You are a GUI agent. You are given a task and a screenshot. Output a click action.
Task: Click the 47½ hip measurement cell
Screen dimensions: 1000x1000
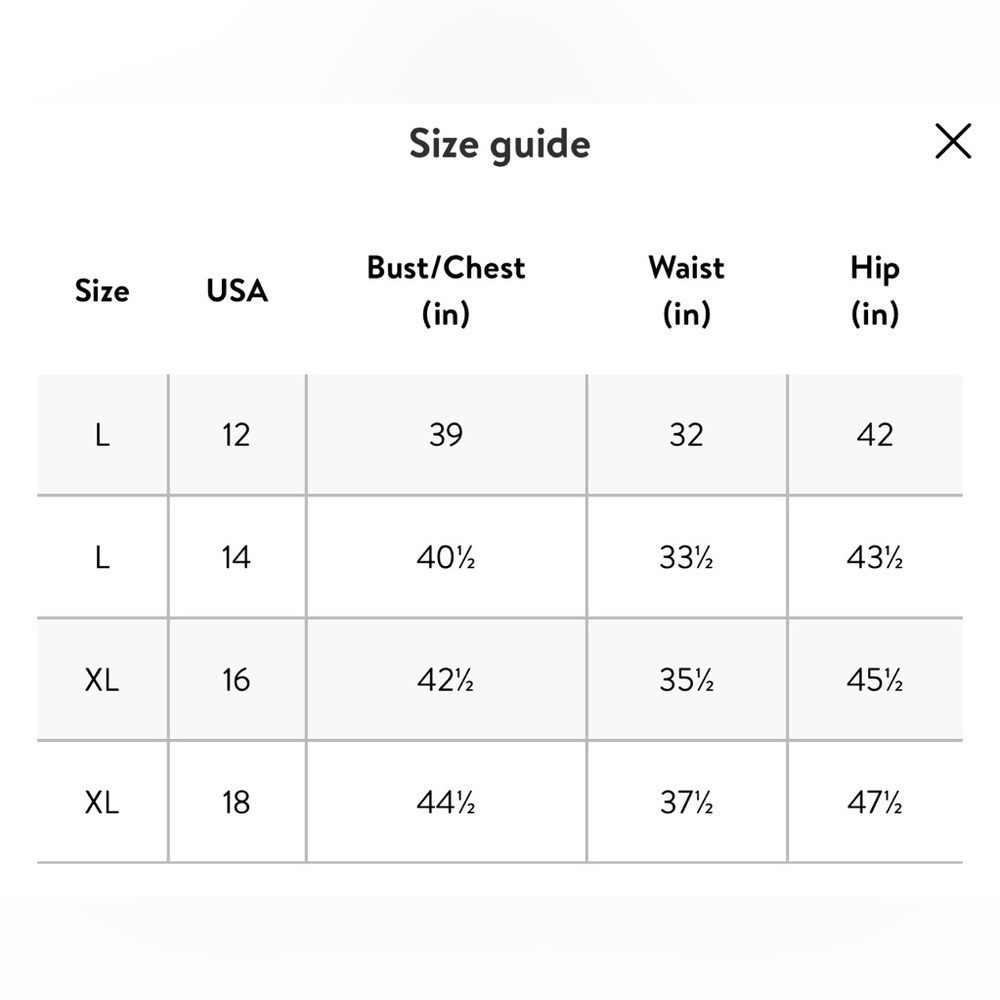point(876,802)
